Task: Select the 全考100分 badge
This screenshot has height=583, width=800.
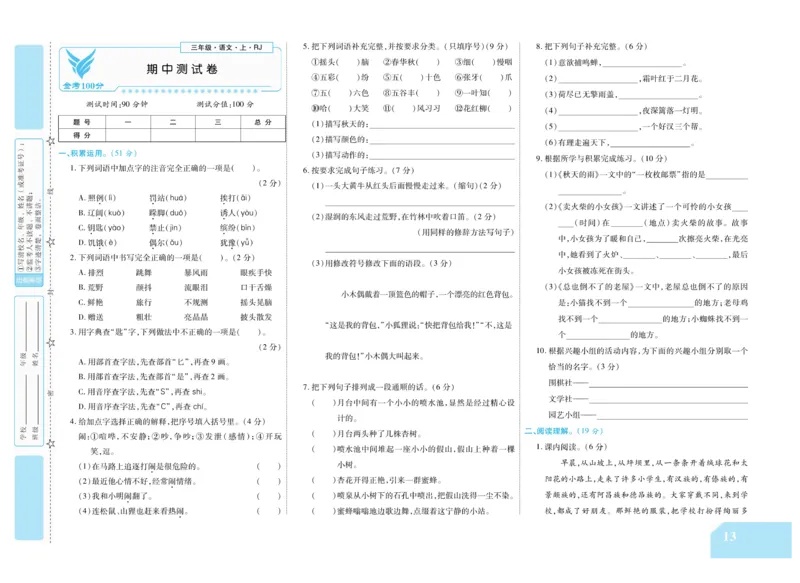Action: point(82,85)
